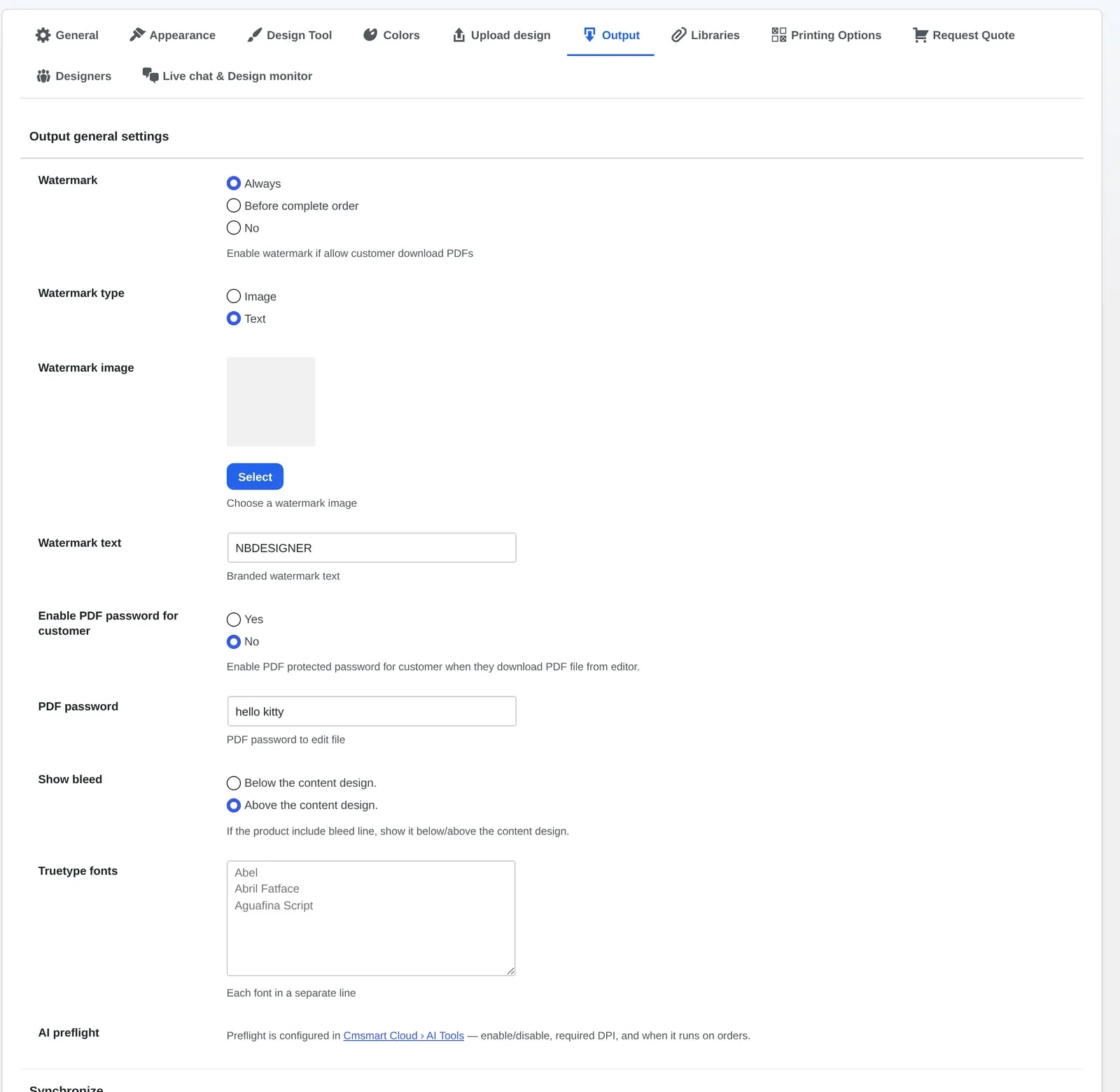This screenshot has width=1120, height=1092.
Task: Select No for PDF password
Action: point(234,642)
